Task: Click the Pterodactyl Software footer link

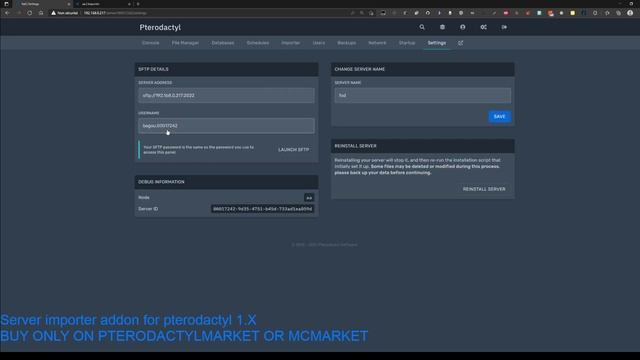Action: pos(338,245)
